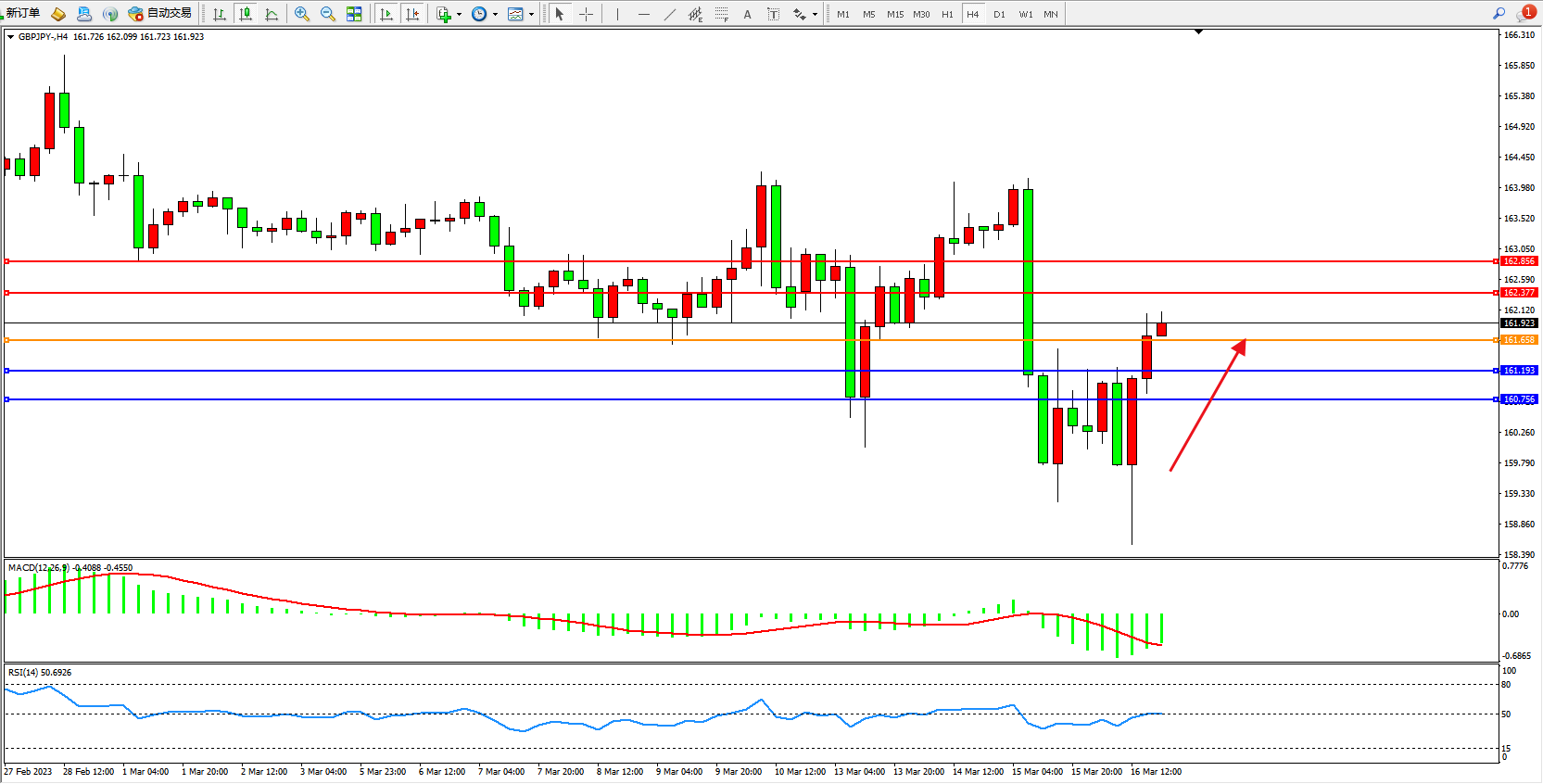Open the search magnifier at top right
1543x784 pixels.
point(1499,13)
